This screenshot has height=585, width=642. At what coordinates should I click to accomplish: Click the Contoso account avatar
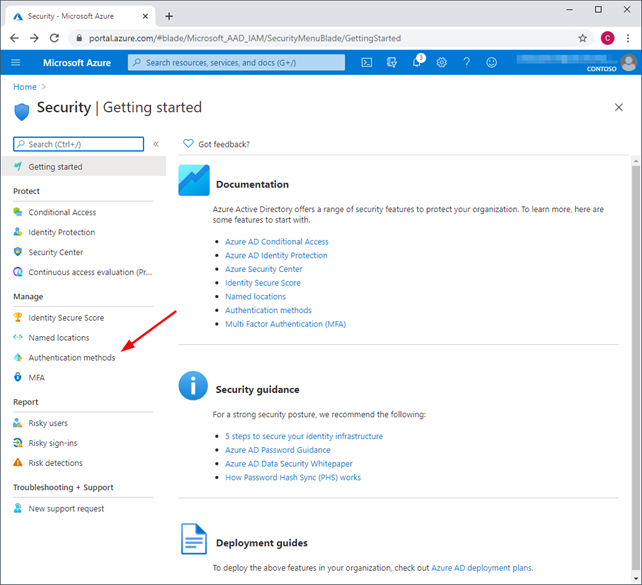[627, 62]
